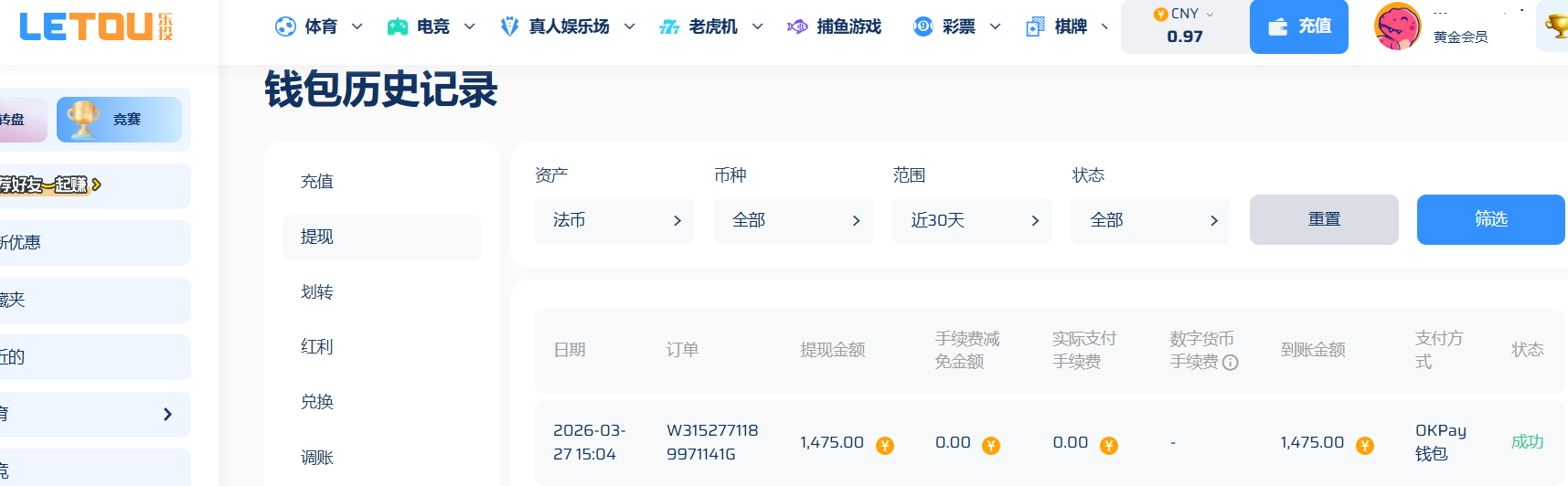Open the 币种 全部 dropdown
This screenshot has width=1568, height=486.
pyautogui.click(x=794, y=220)
